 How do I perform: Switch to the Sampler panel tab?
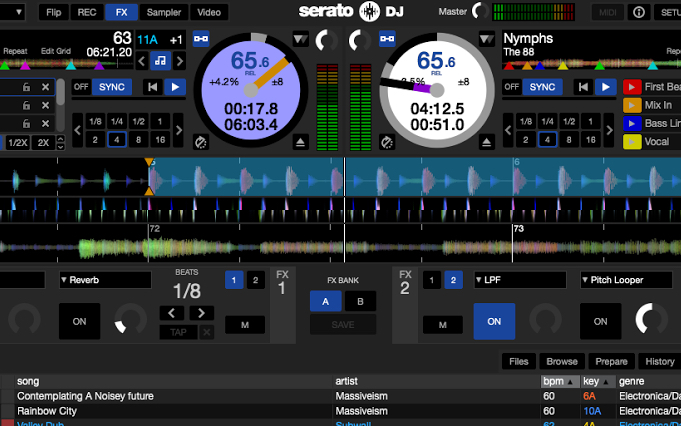pyautogui.click(x=163, y=12)
